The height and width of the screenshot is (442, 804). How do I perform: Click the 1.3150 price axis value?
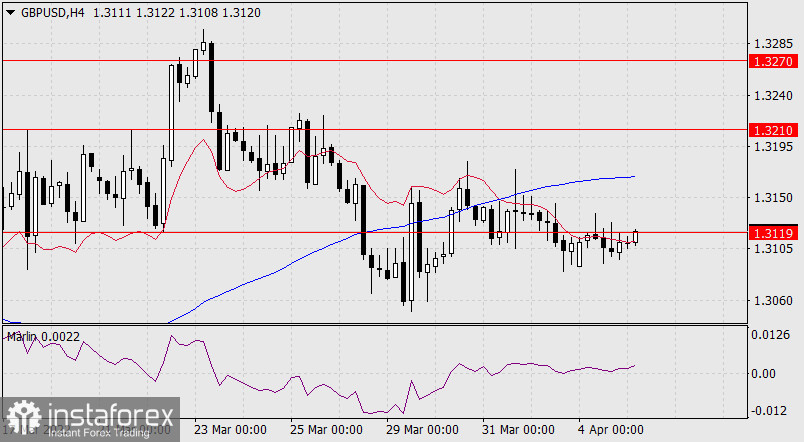pos(773,197)
